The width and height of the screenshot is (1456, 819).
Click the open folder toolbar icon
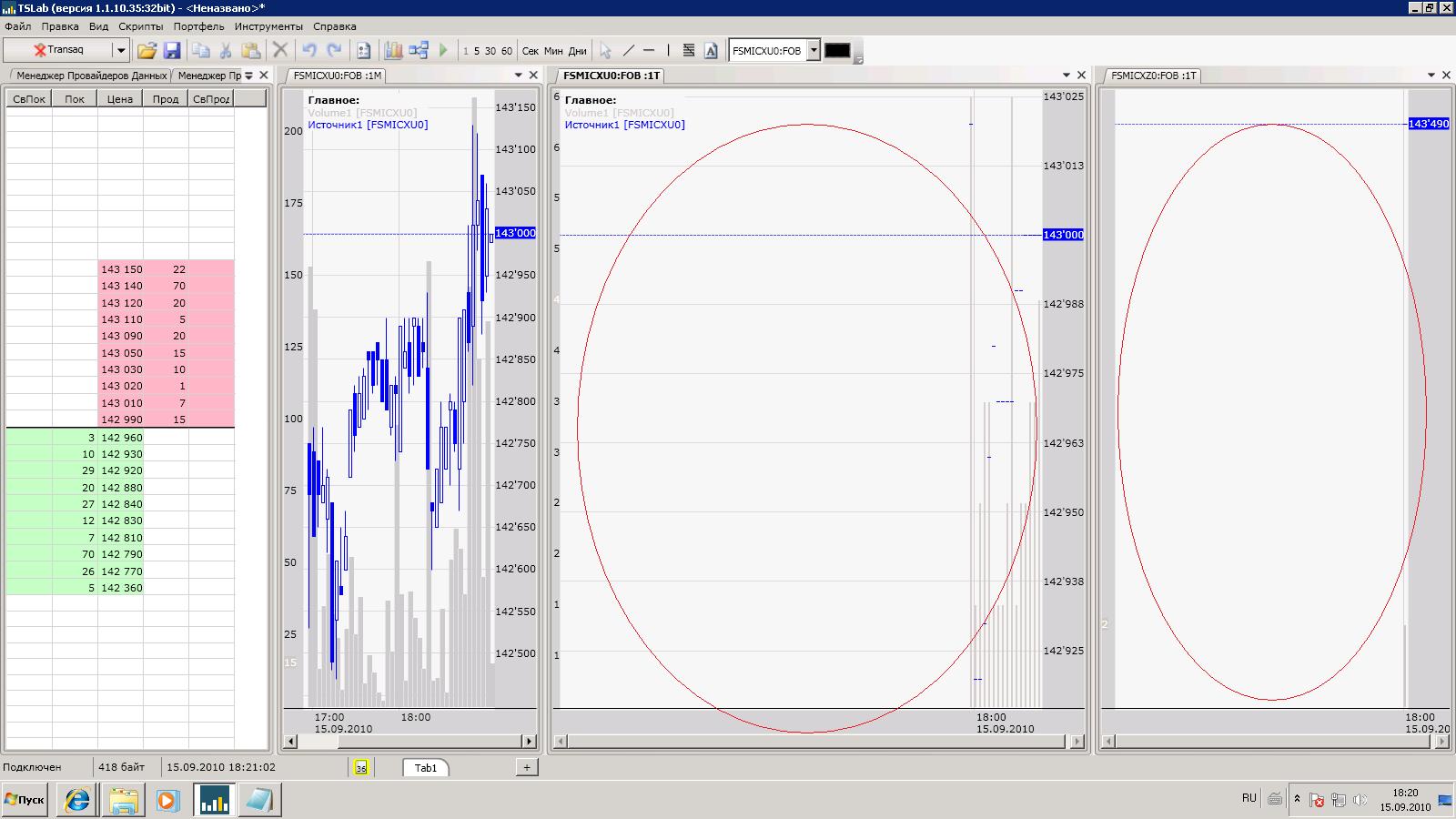[x=147, y=51]
